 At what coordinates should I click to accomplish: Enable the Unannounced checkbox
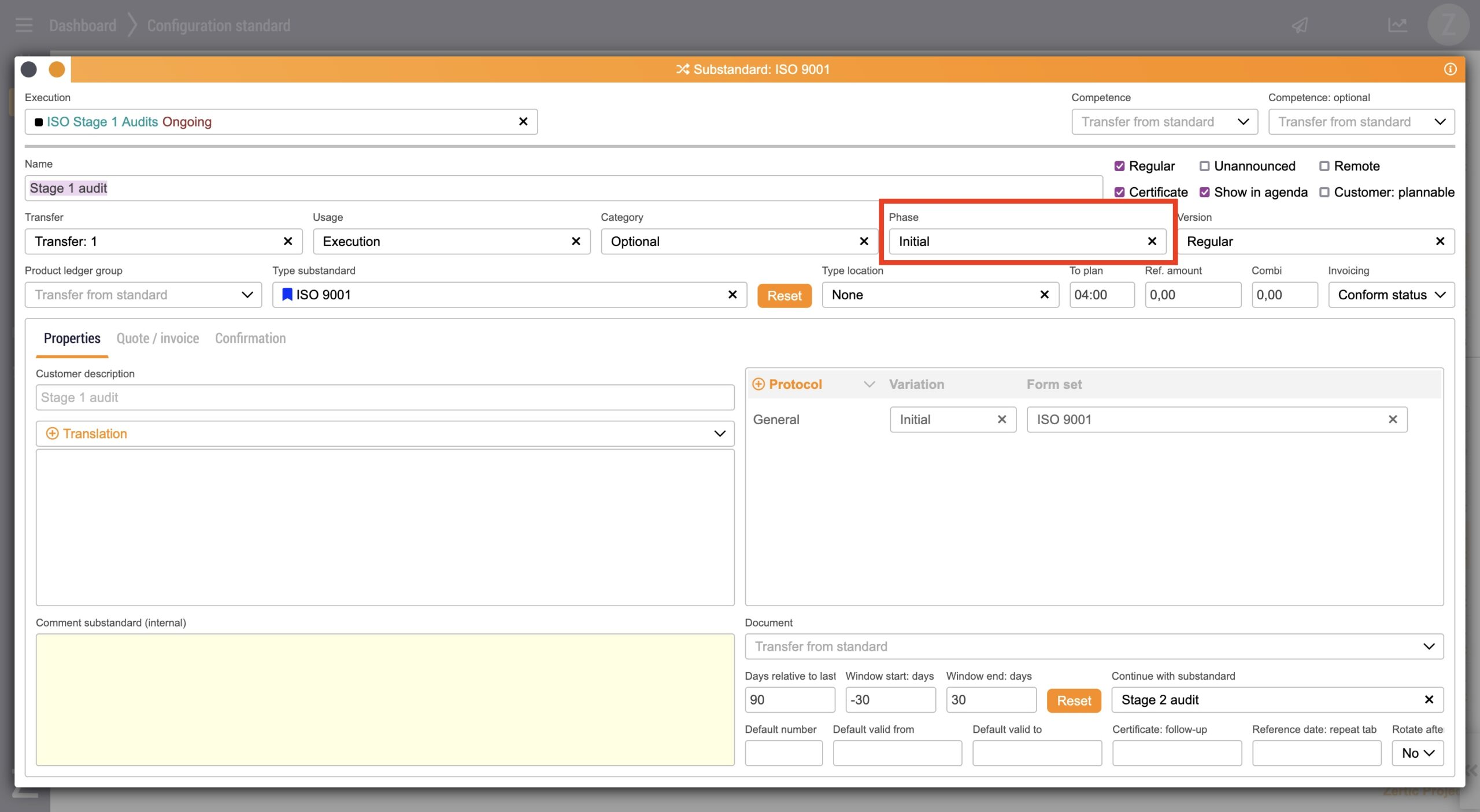[1204, 166]
